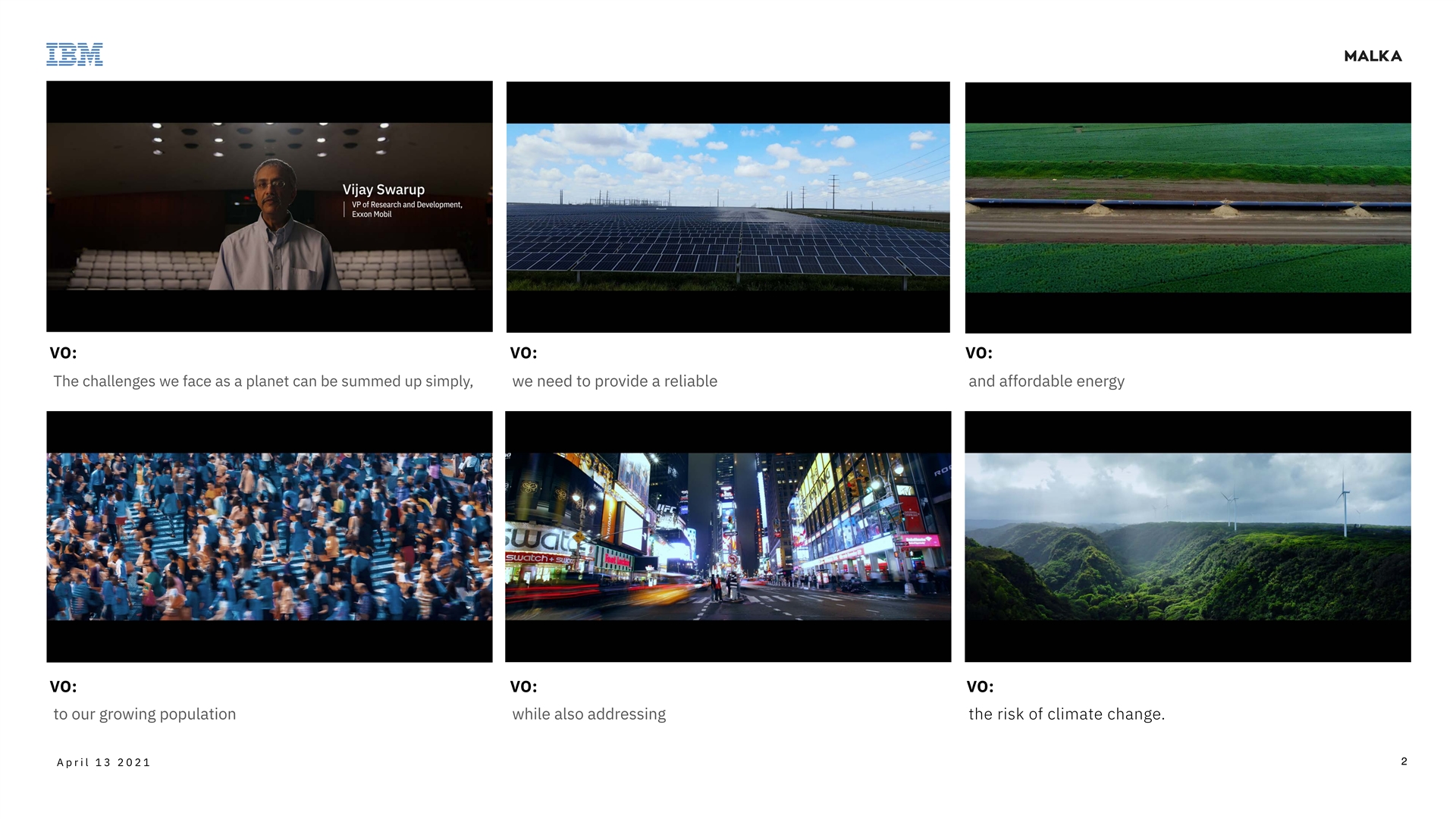Click VO label above 'and affordable energy'
This screenshot has width=1456, height=819.
[978, 353]
